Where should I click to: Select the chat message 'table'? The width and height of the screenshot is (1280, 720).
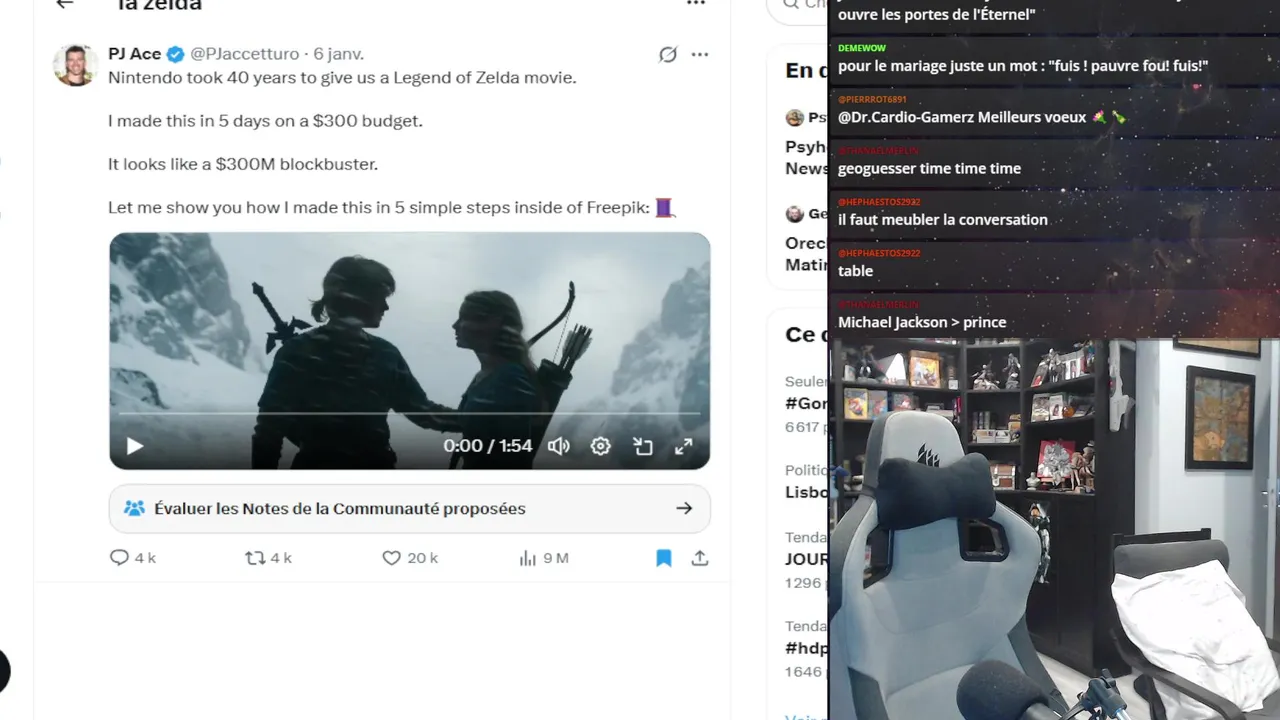[855, 271]
